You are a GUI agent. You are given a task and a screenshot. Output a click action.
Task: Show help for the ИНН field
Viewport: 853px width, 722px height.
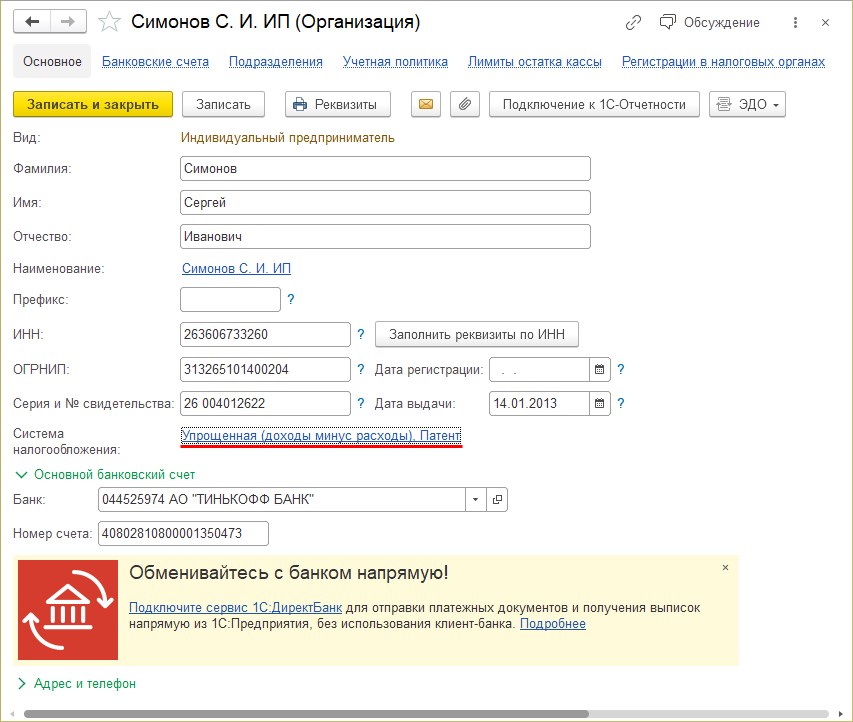pyautogui.click(x=361, y=334)
